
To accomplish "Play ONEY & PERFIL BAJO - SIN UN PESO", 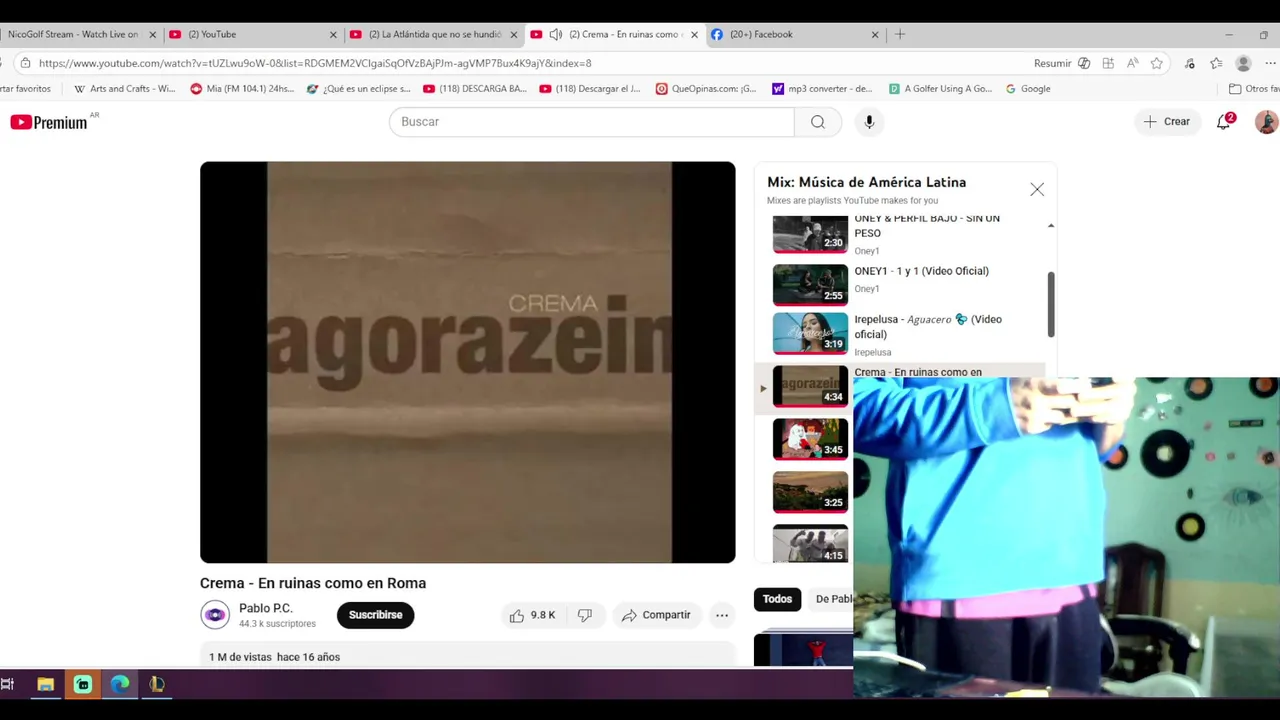I will [x=907, y=235].
